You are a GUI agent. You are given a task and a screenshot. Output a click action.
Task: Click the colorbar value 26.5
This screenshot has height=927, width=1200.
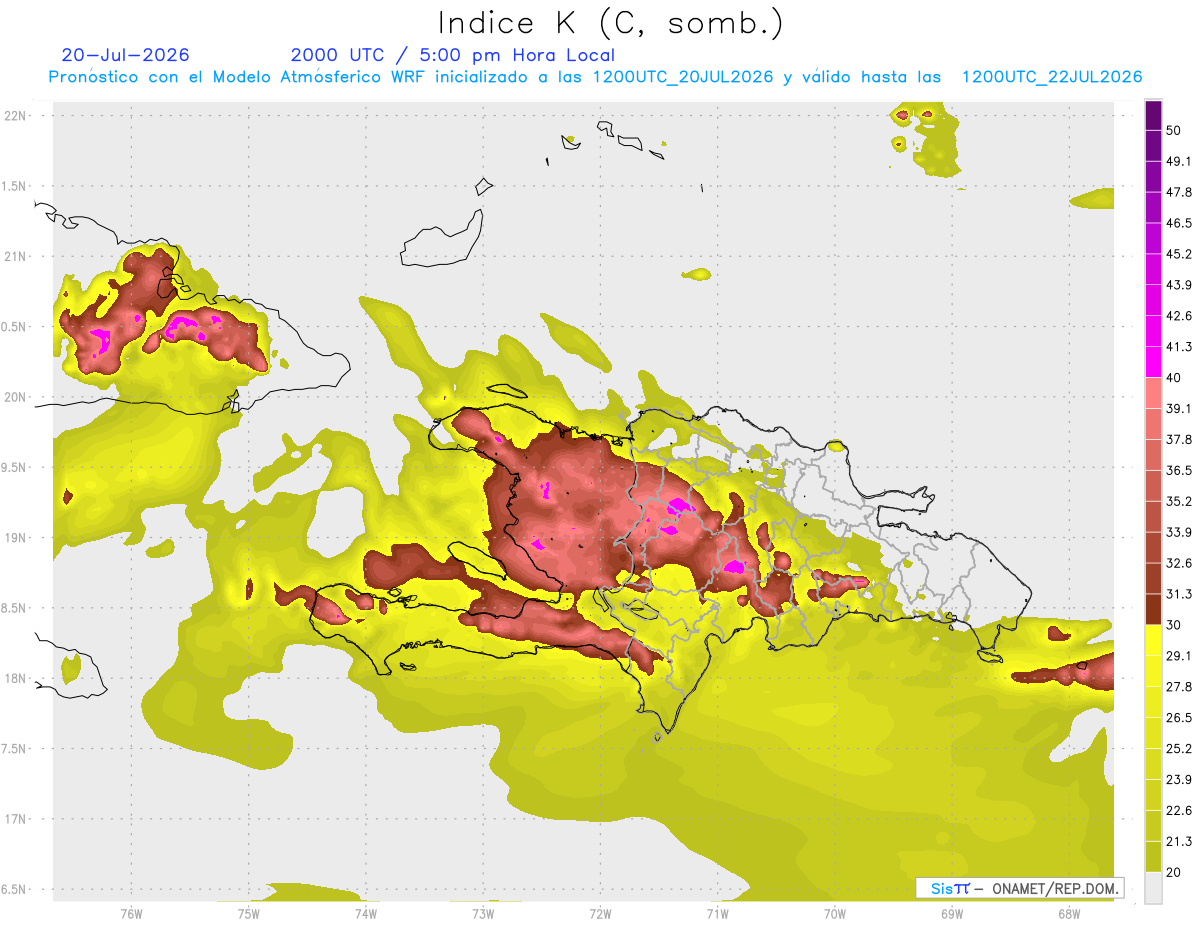[1180, 718]
